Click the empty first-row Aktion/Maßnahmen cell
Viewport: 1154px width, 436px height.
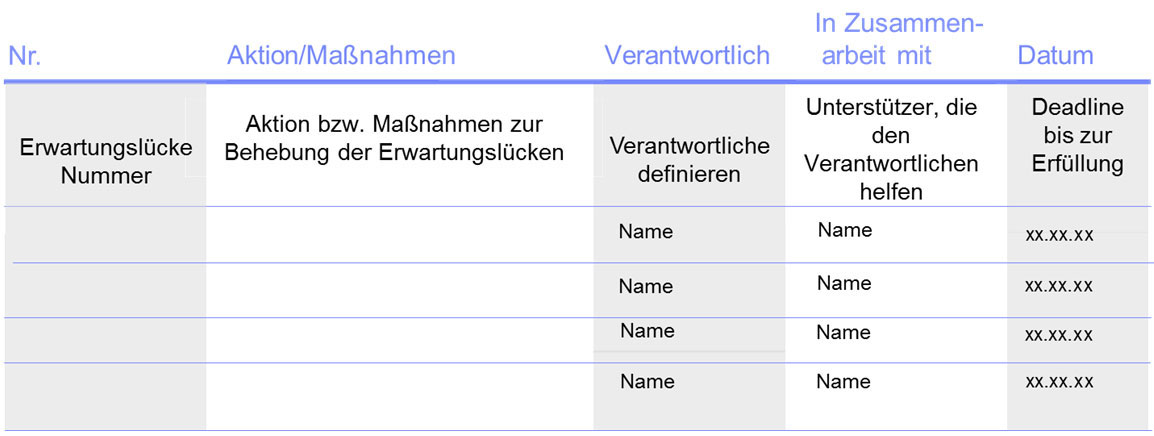tap(399, 235)
